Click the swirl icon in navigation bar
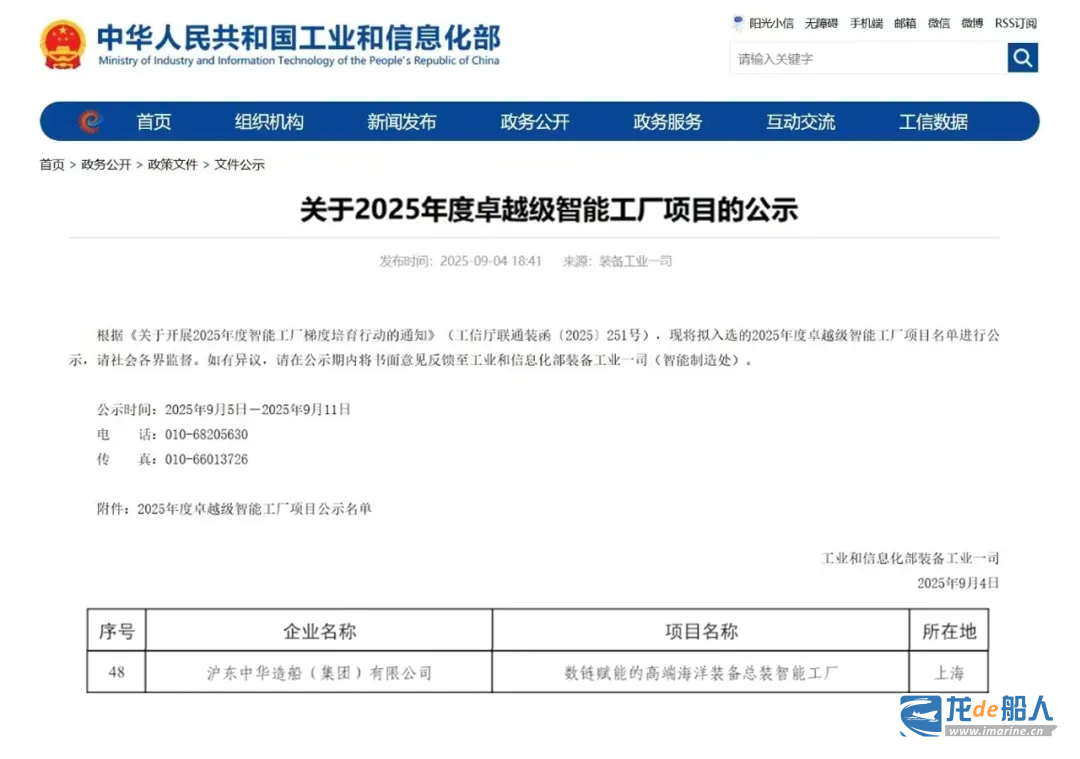This screenshot has width=1080, height=759. 90,122
